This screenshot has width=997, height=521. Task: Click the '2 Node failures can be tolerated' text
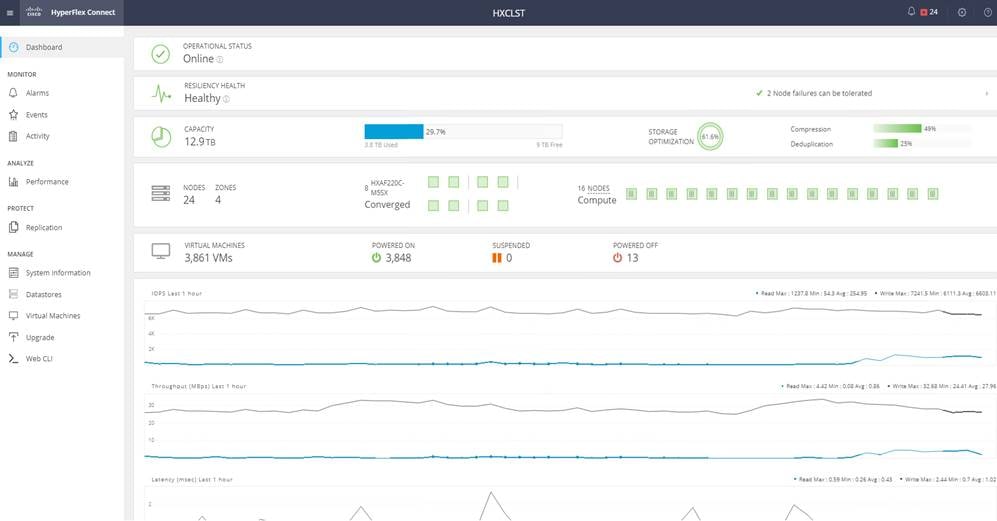(x=819, y=94)
